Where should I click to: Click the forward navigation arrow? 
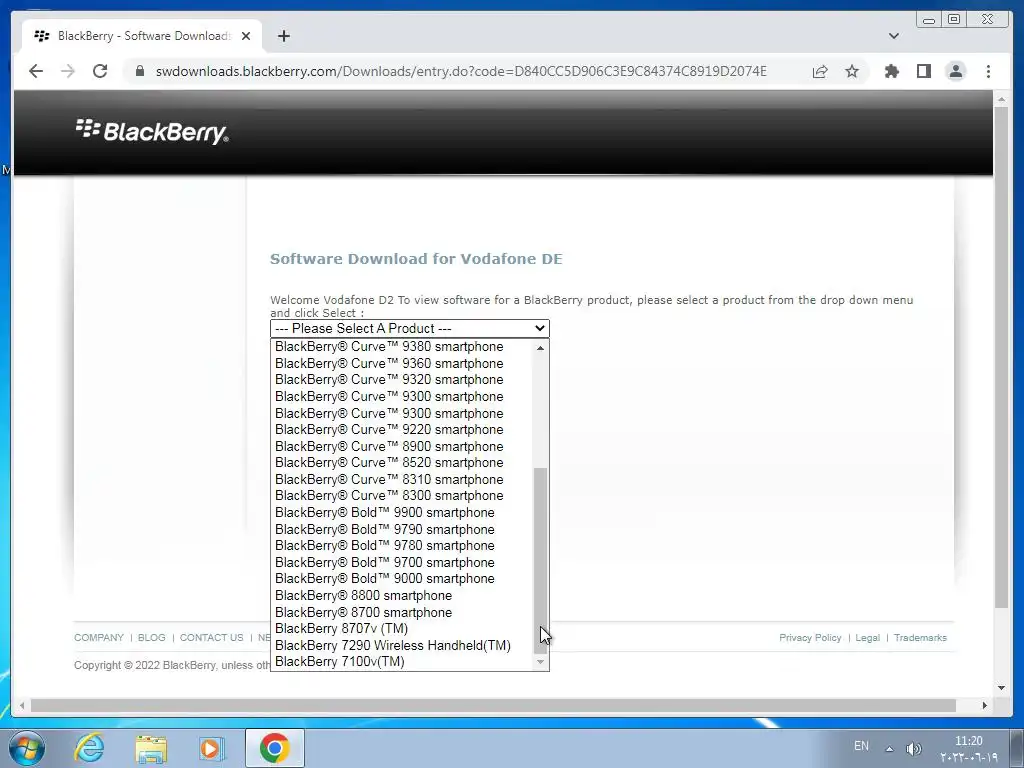pyautogui.click(x=68, y=71)
